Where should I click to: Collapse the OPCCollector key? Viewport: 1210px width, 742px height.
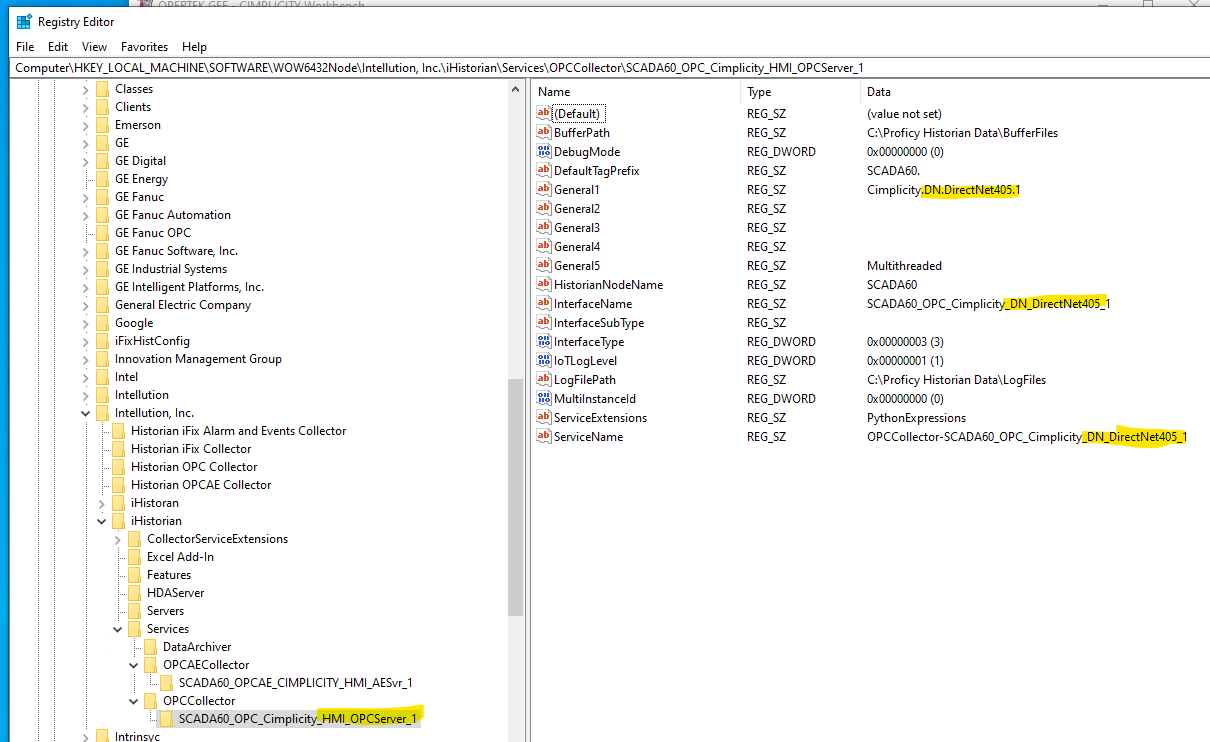tap(133, 701)
